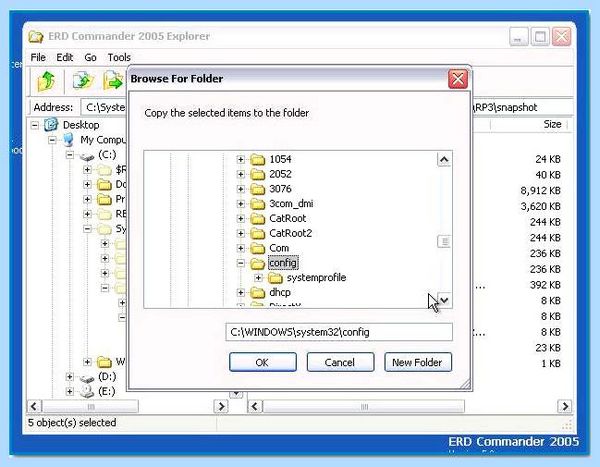Click the 8,912 KB size entry
Viewport: 600px width, 467px height.
540,191
